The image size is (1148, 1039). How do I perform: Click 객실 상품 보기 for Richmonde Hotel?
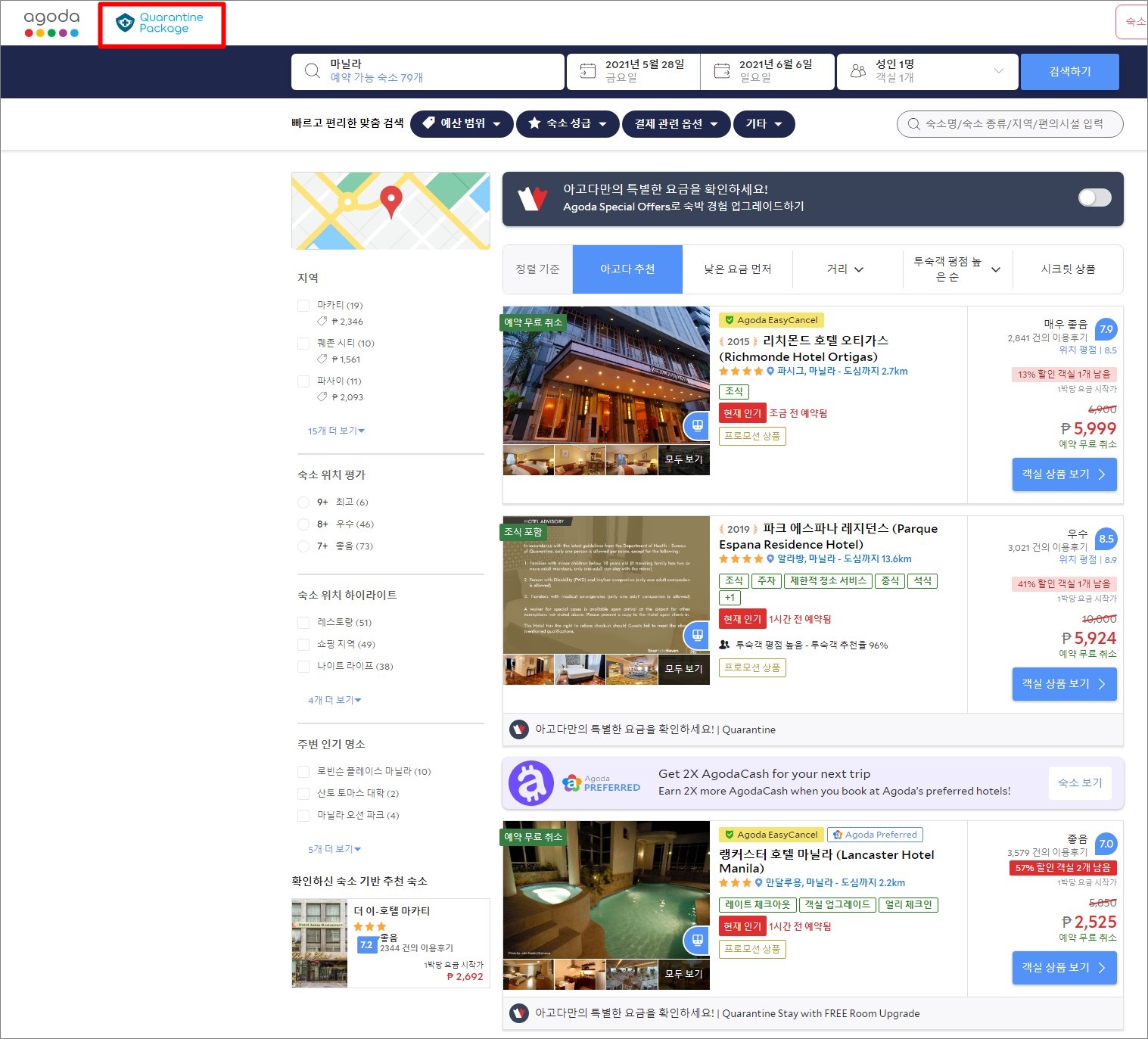click(x=1064, y=474)
